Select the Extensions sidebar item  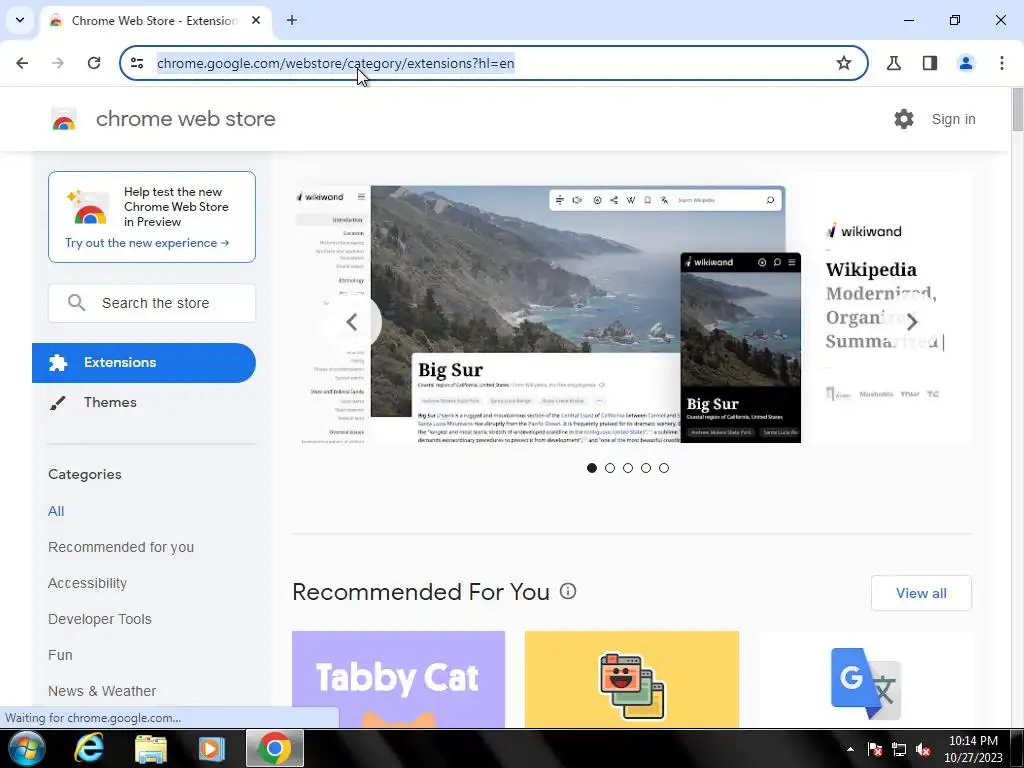[x=144, y=362]
